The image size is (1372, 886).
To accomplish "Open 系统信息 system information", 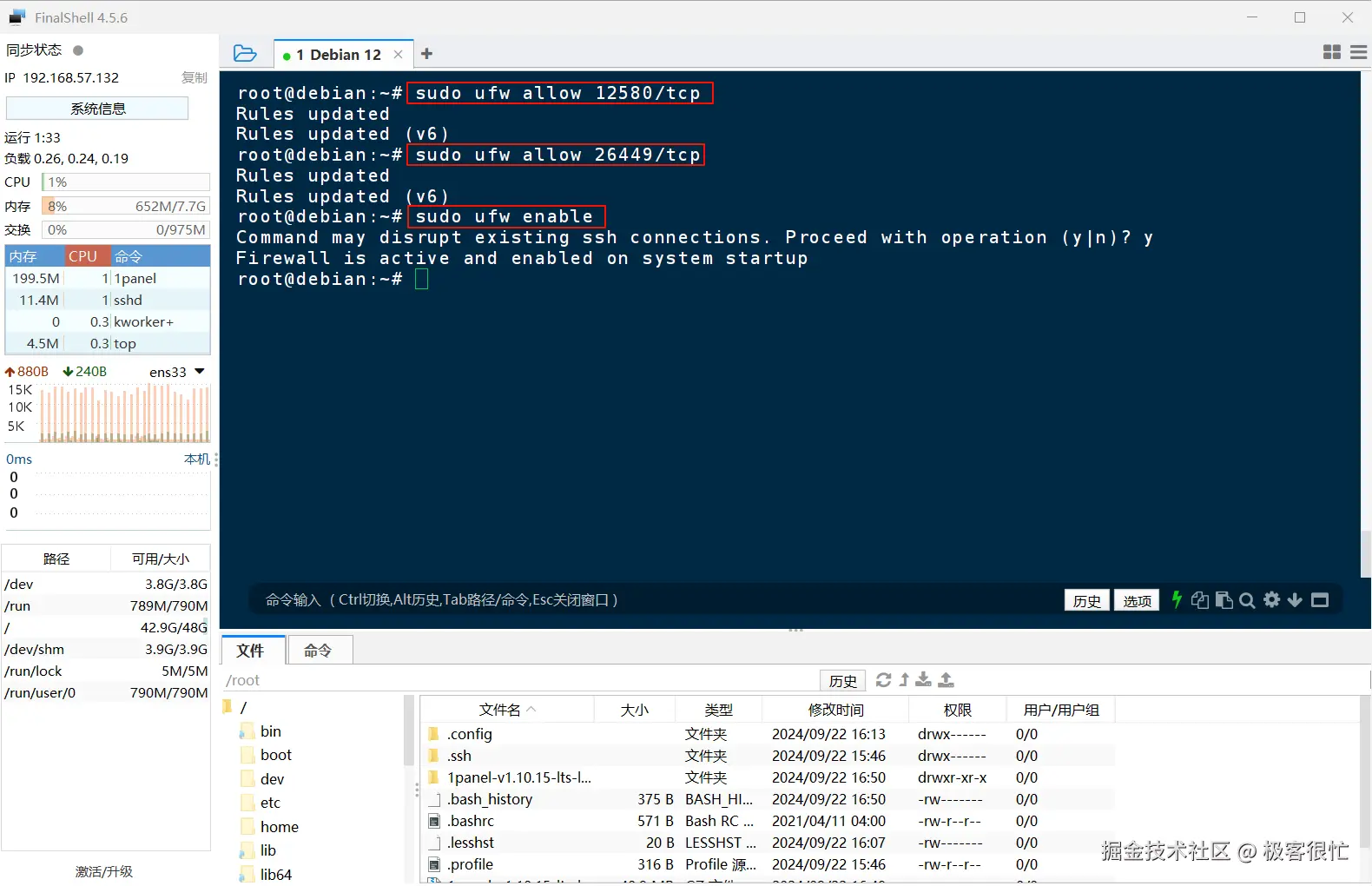I will [97, 109].
